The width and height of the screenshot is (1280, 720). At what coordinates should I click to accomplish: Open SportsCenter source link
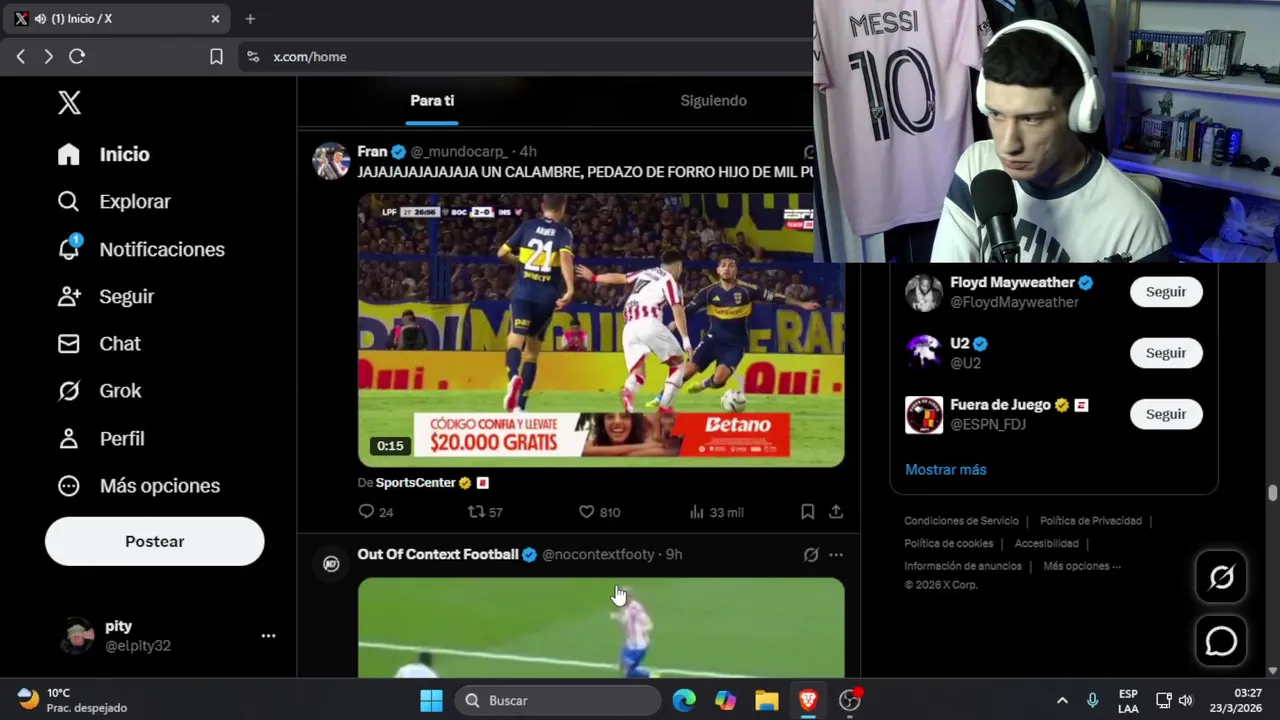click(415, 482)
